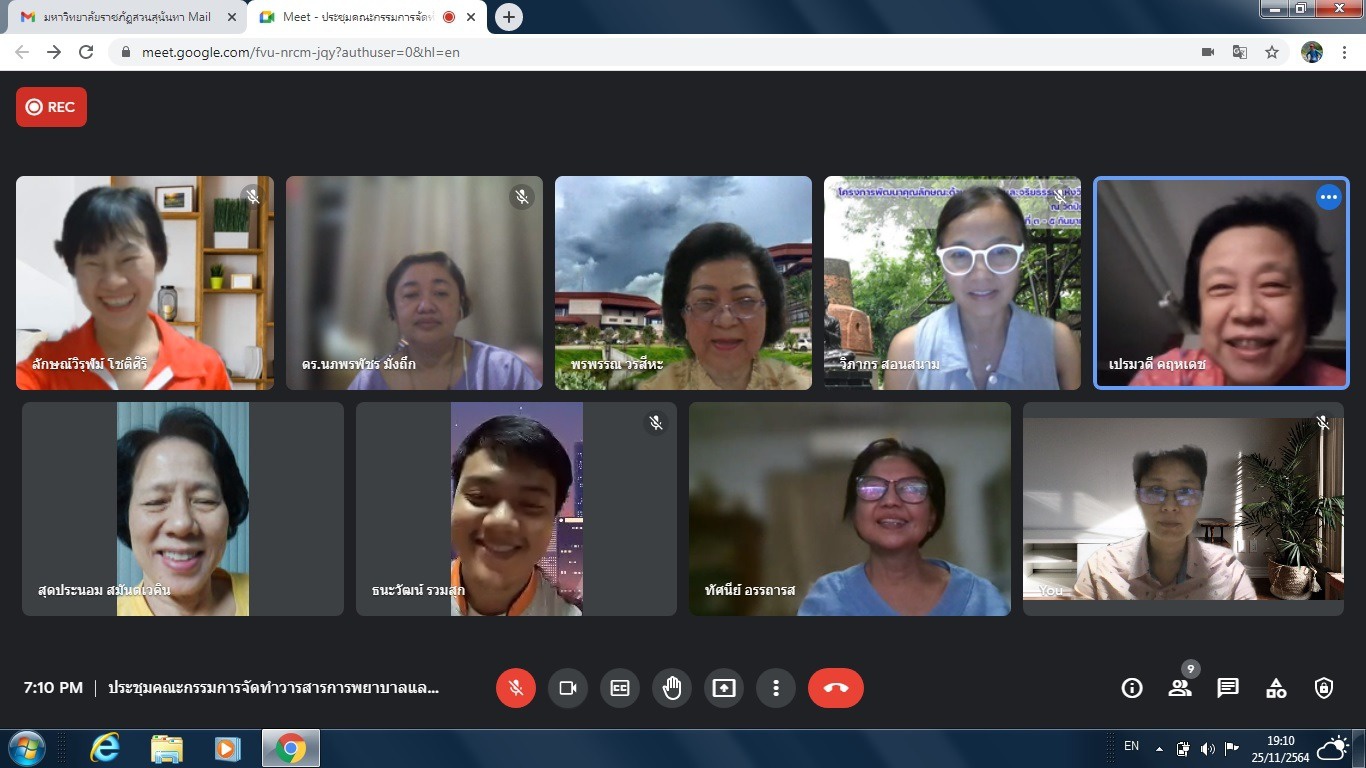Show hidden system tray icons arrow

[1159, 748]
